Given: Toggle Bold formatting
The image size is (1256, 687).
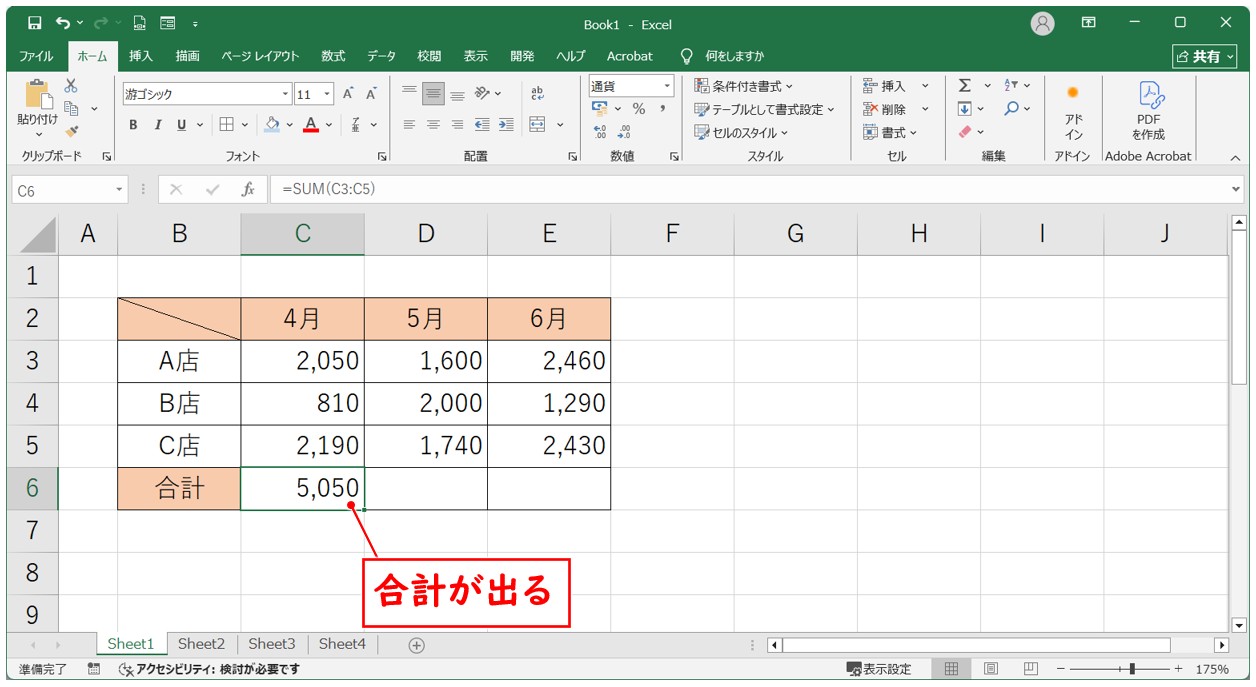Looking at the screenshot, I should 133,125.
